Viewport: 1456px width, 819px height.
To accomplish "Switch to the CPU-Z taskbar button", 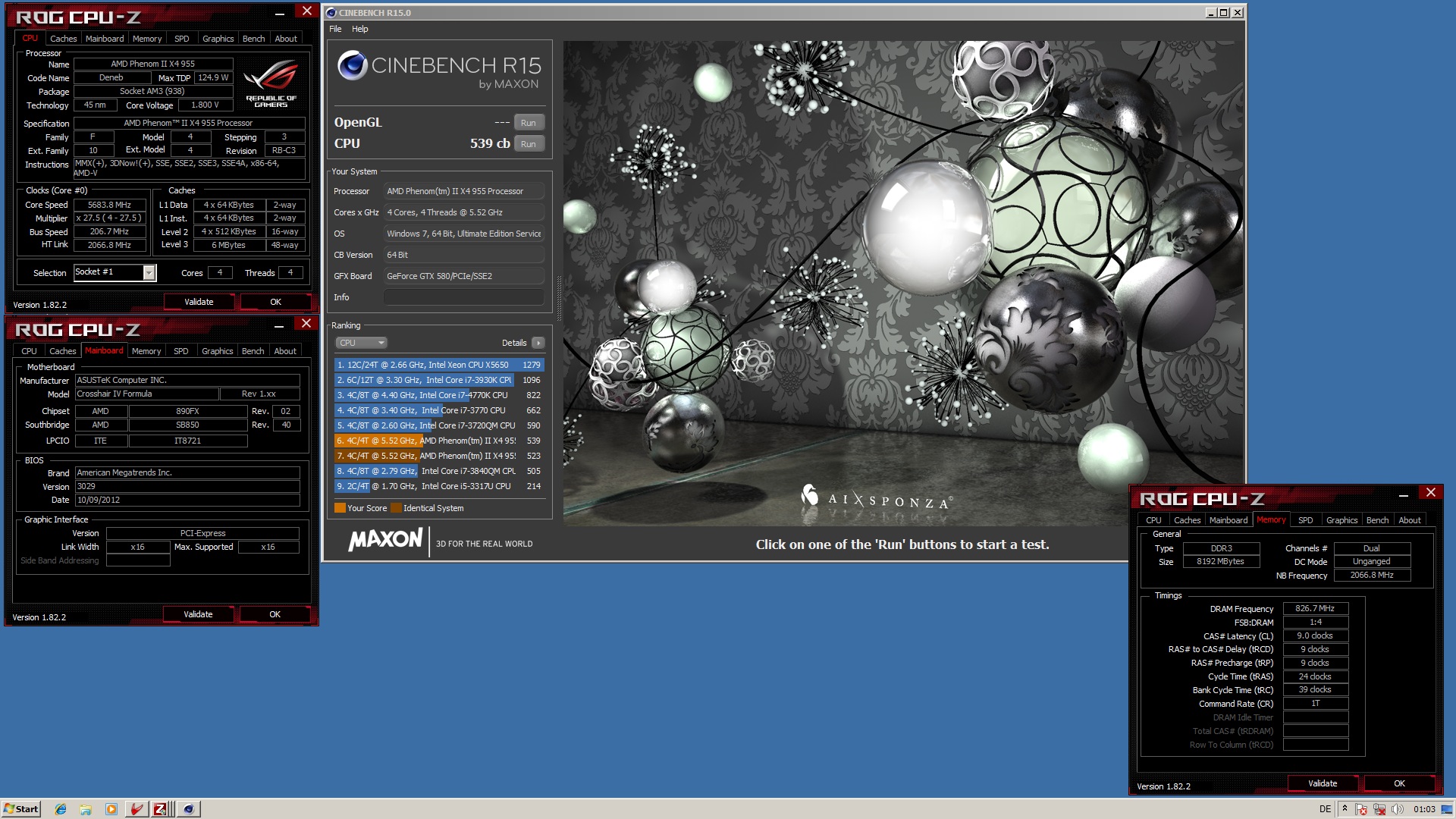I will pos(162,809).
